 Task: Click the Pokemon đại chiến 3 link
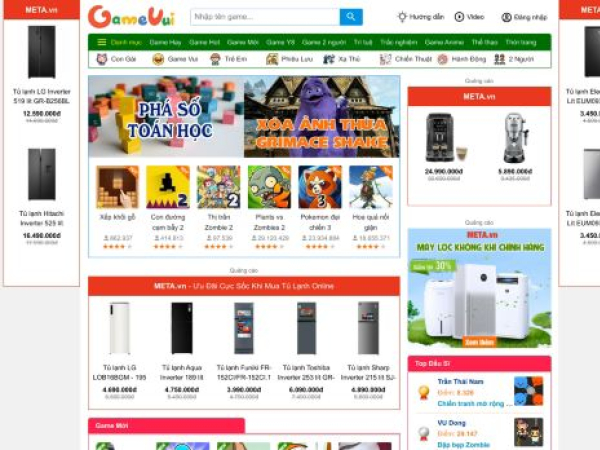tap(320, 222)
